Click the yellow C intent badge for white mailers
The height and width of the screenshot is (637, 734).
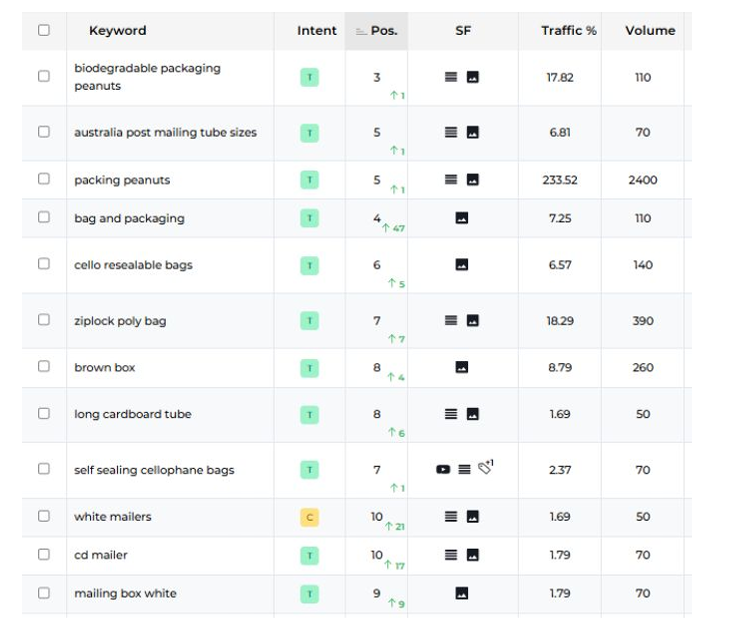point(310,517)
